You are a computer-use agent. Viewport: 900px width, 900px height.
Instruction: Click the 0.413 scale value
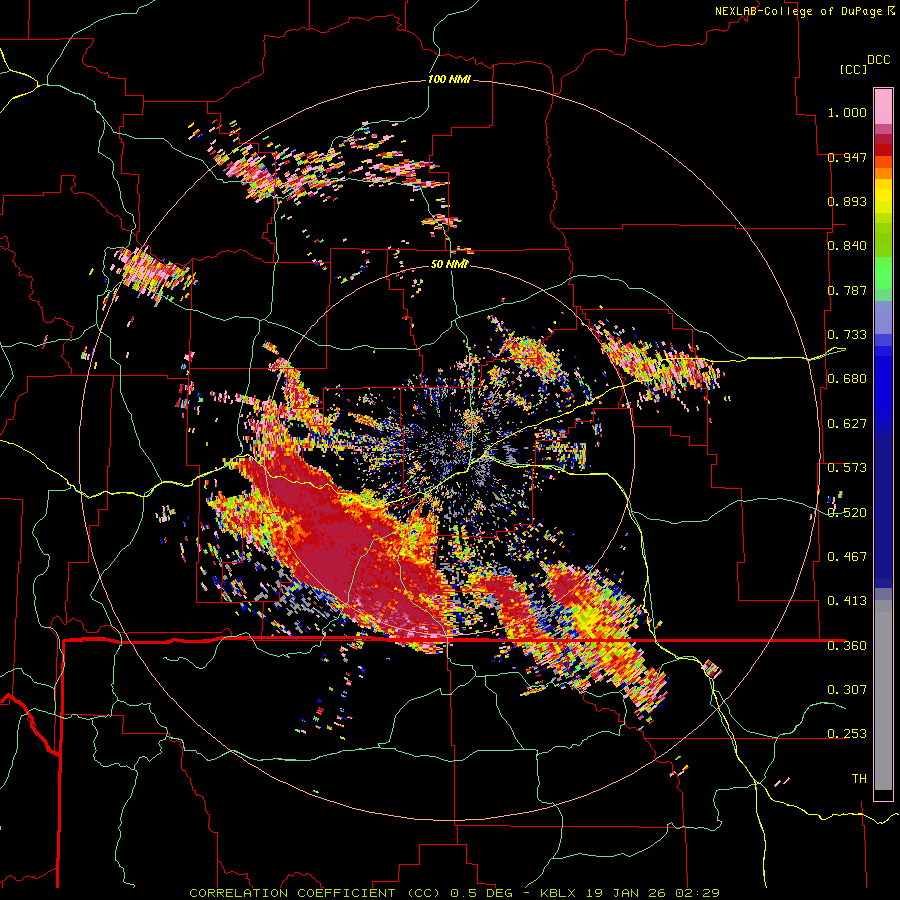click(x=847, y=601)
